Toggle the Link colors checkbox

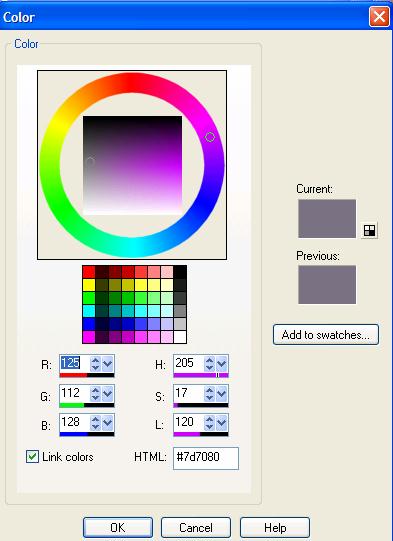(x=32, y=457)
